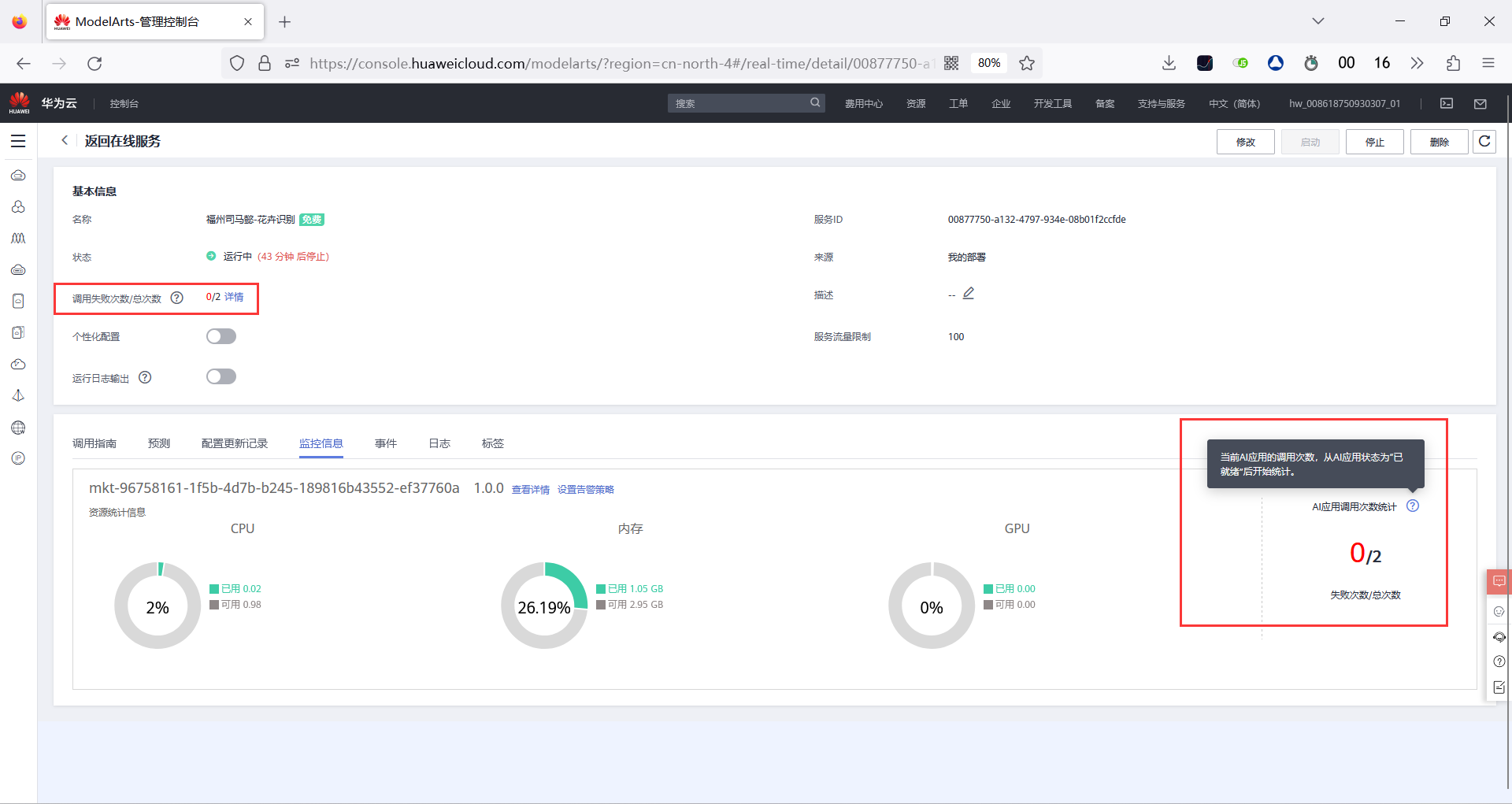
Task: Open the mail messages icon in header
Action: tap(1480, 103)
